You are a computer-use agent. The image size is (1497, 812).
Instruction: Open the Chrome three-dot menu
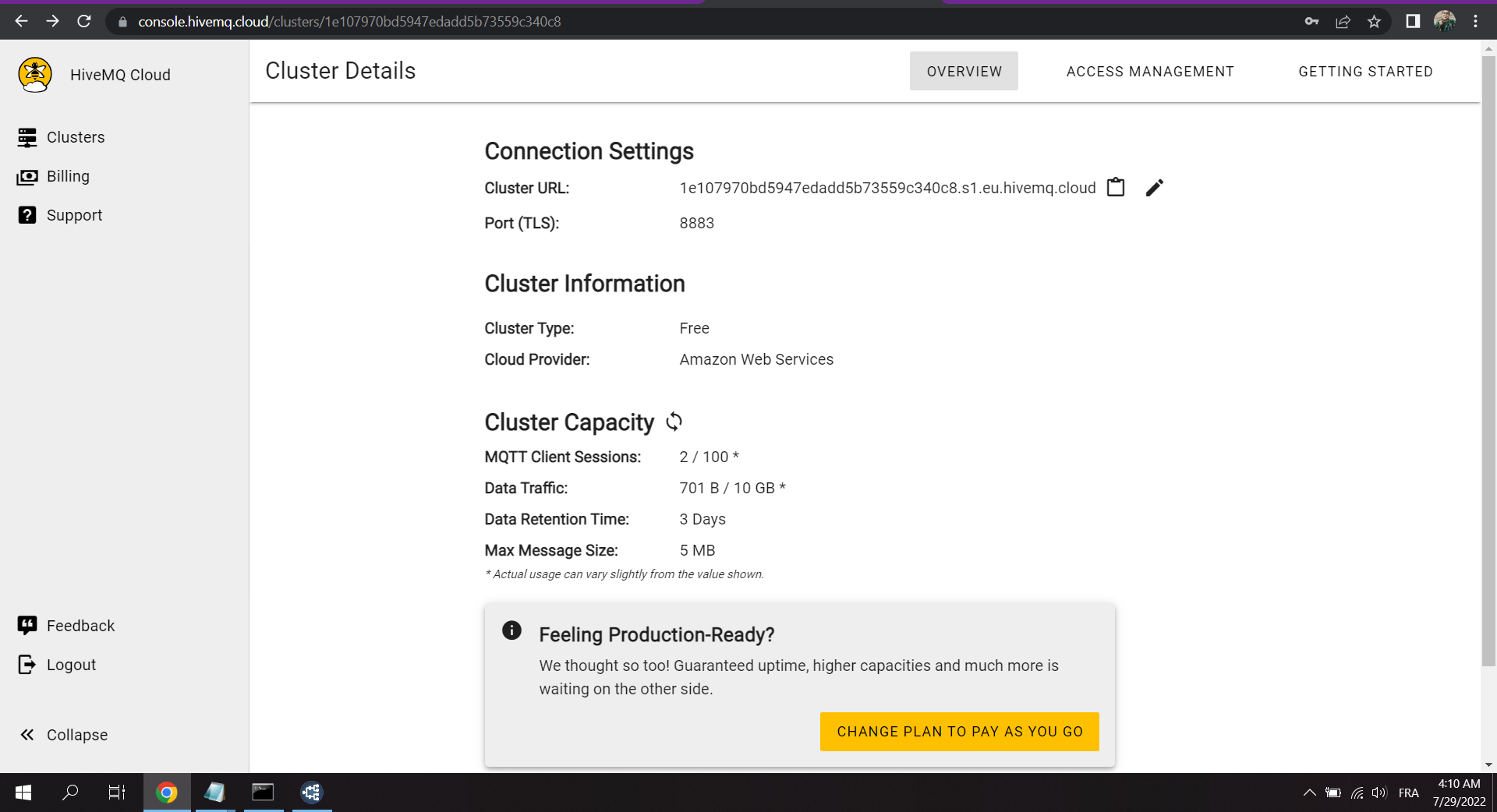point(1475,21)
